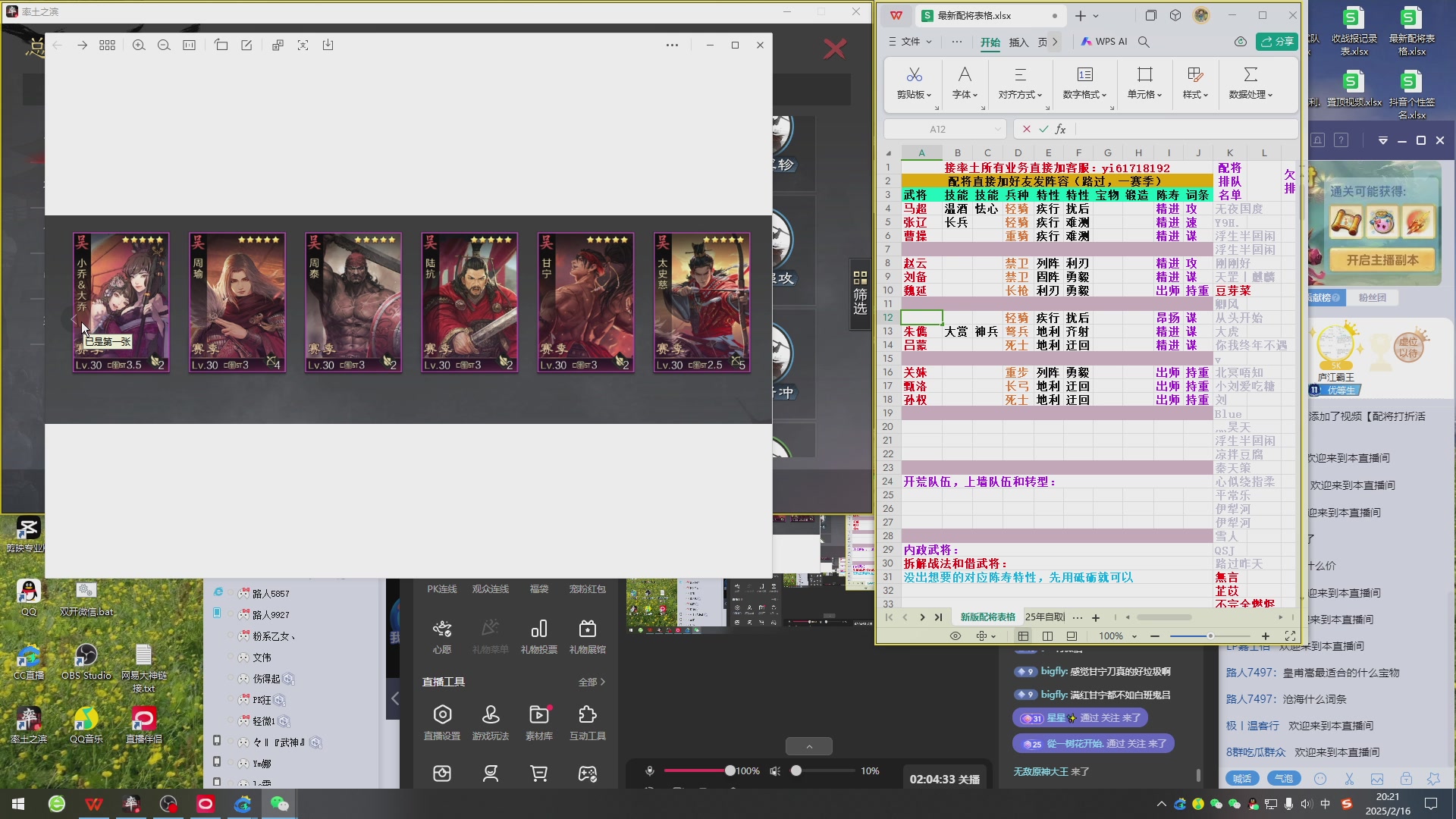
Task: Insert function with fx icon
Action: click(1061, 129)
